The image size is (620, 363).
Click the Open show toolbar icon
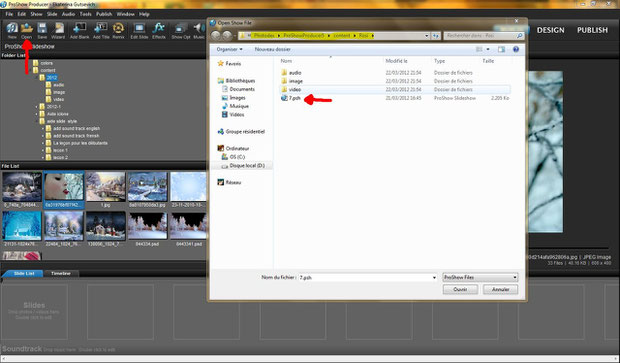click(26, 30)
